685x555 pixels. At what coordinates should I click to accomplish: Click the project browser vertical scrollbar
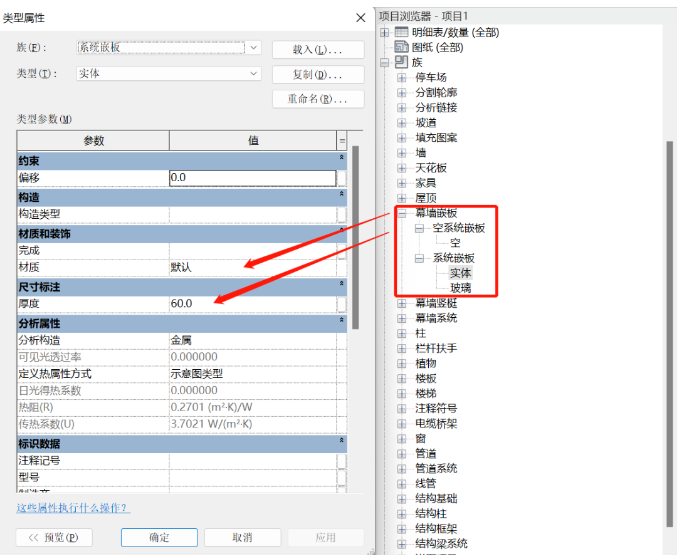[670, 334]
